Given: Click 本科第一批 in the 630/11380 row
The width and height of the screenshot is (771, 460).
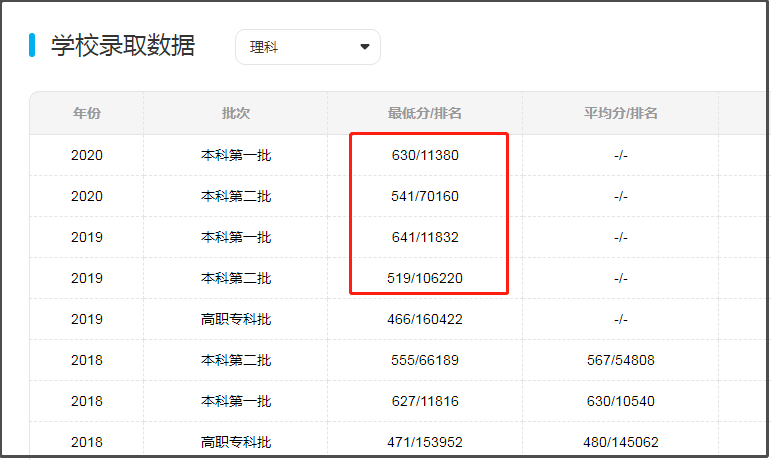Looking at the screenshot, I should coord(236,155).
